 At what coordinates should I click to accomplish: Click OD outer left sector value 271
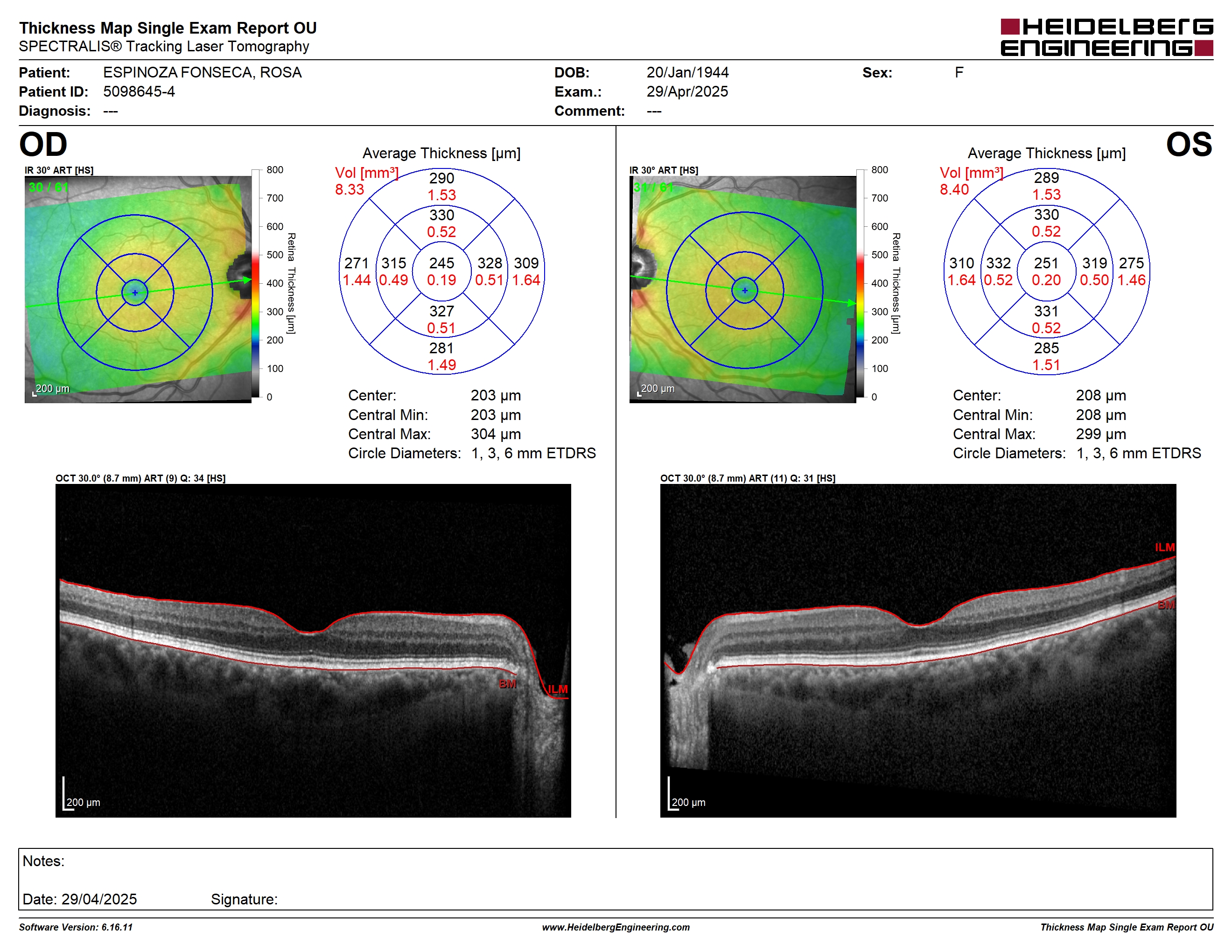356,263
